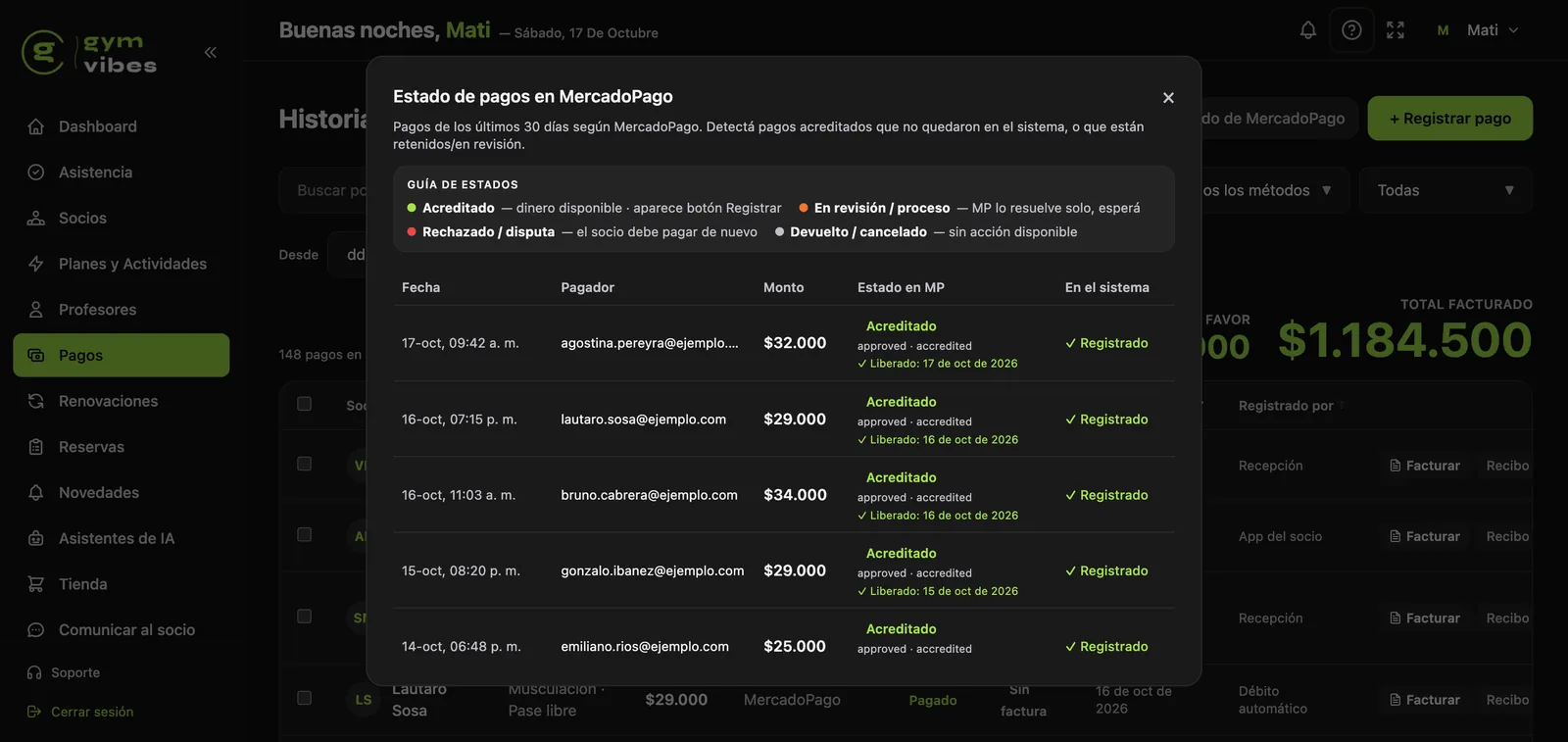This screenshot has height=742, width=1568.
Task: Collapse the sidebar with the double-chevron icon
Action: coord(210,52)
